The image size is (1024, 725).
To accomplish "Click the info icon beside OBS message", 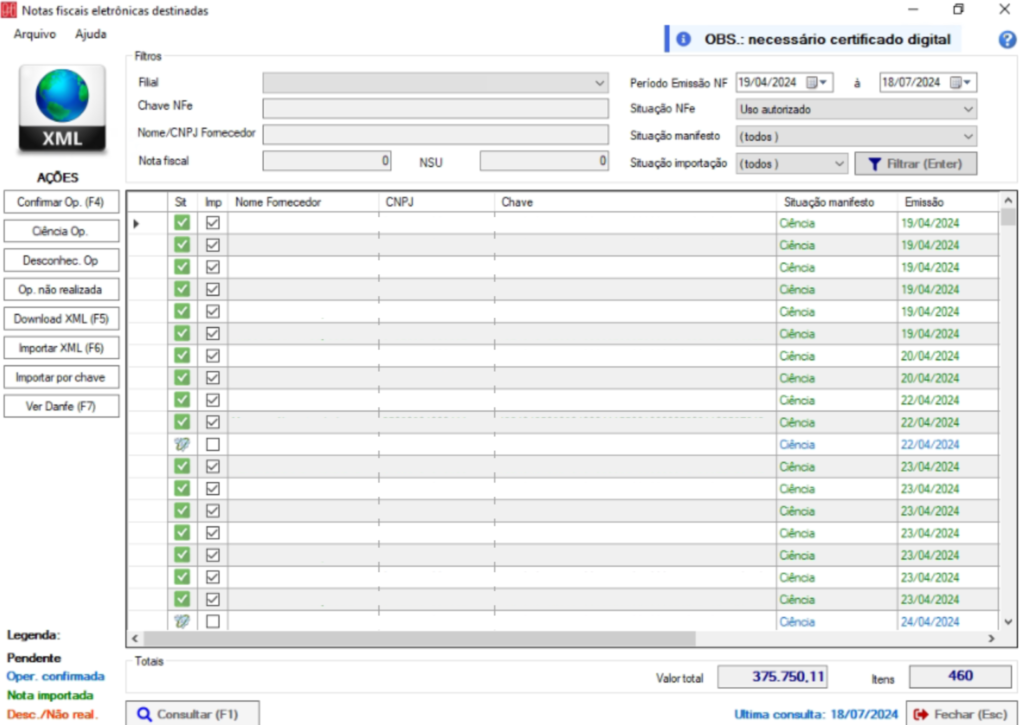I will coord(684,40).
